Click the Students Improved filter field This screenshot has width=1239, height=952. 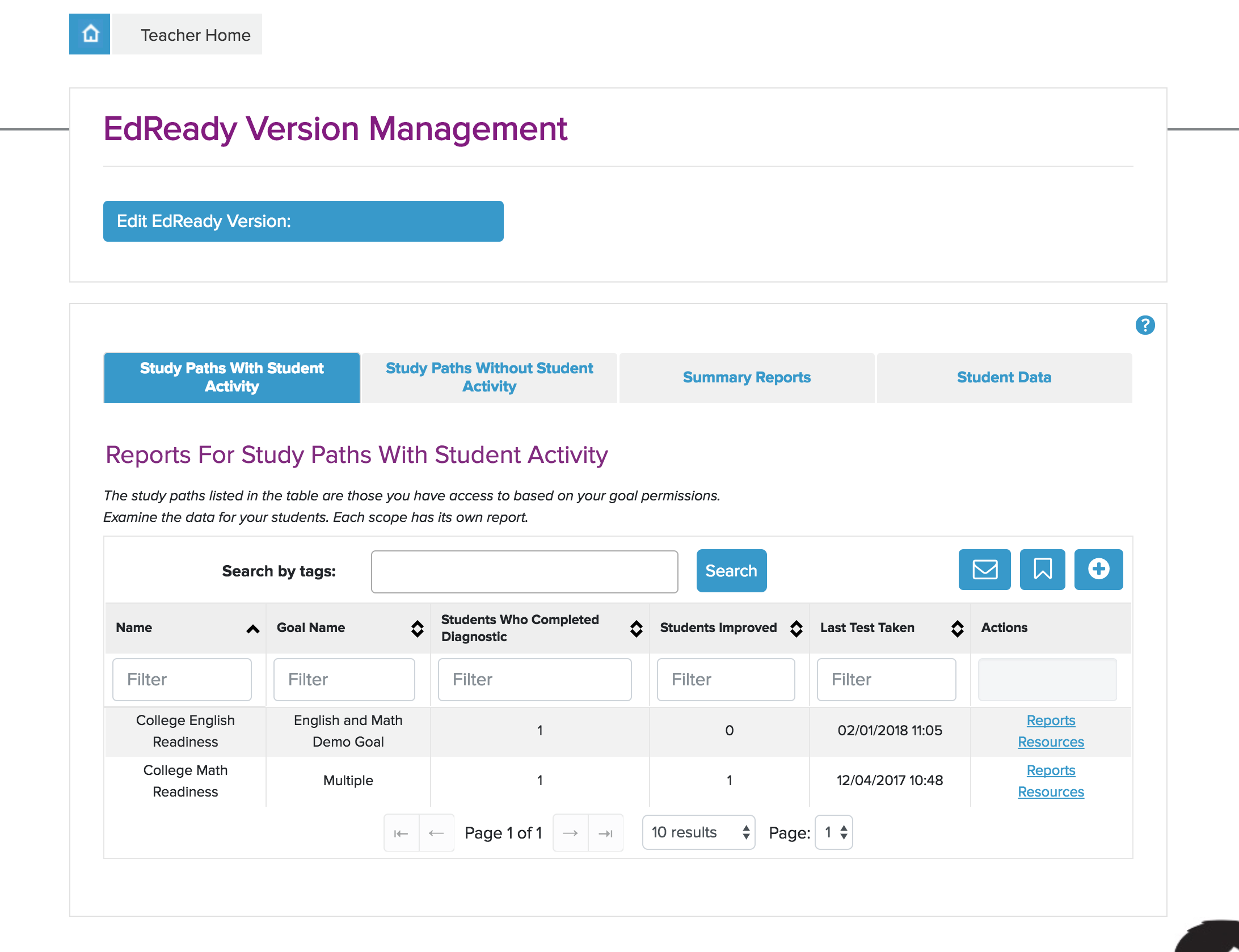(x=726, y=679)
